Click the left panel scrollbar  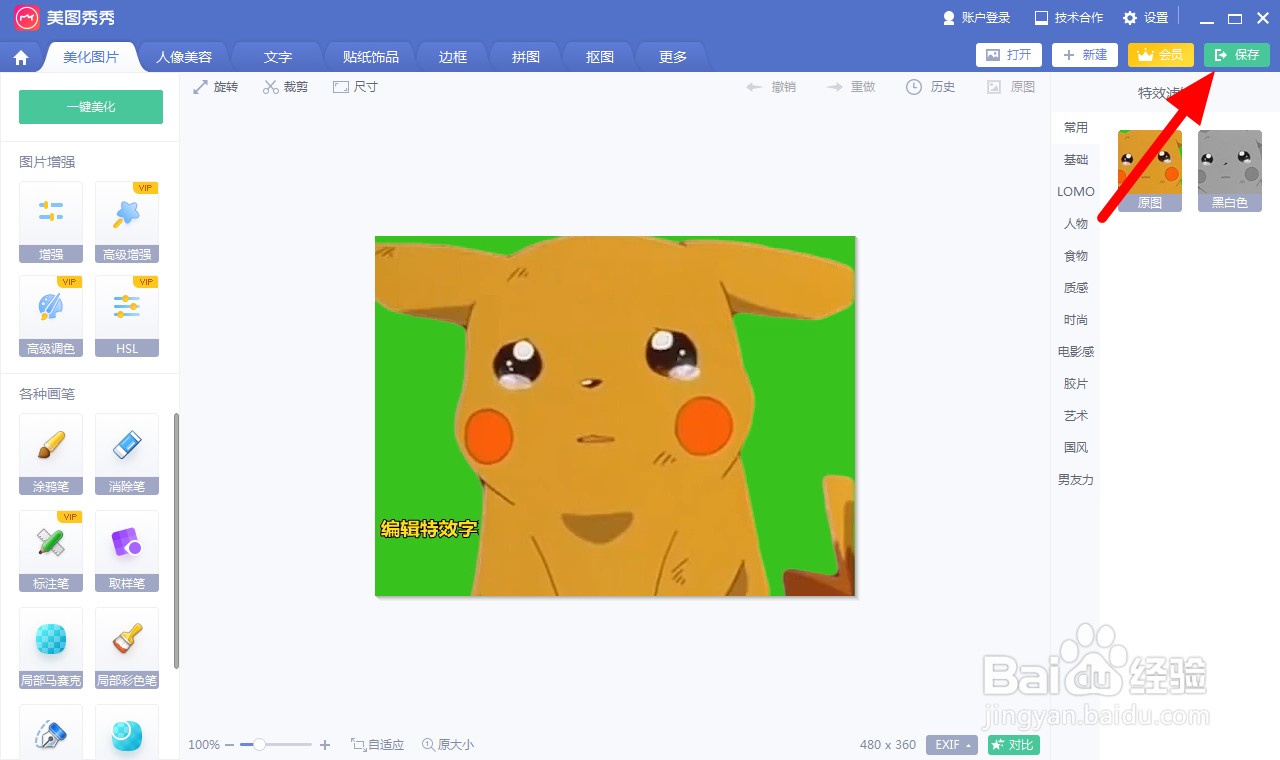(177, 541)
